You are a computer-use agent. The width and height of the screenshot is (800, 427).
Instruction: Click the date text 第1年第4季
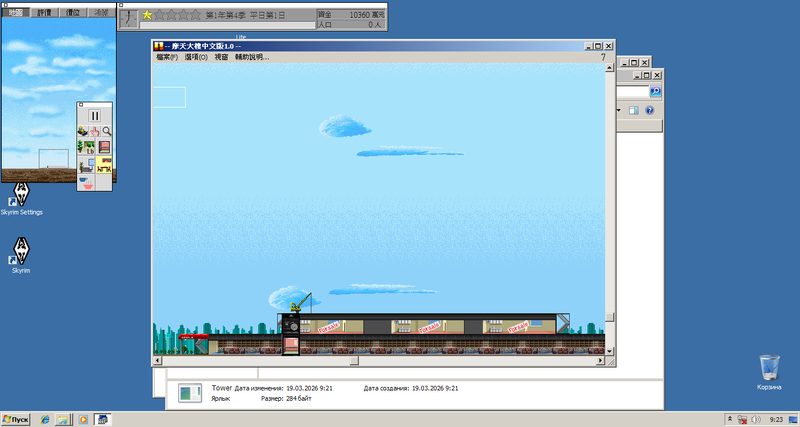(227, 15)
